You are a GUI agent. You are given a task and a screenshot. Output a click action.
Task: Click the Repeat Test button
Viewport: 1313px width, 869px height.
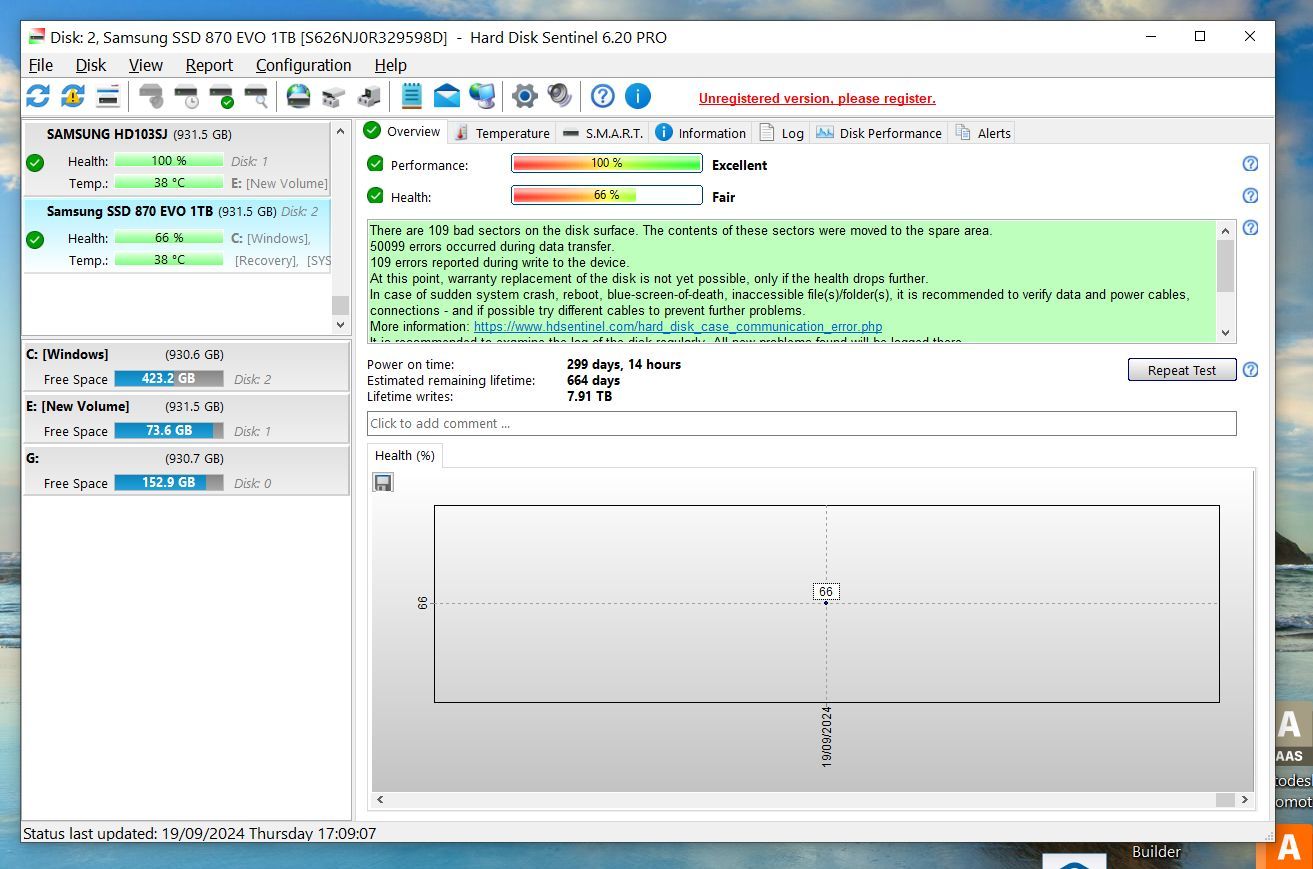(x=1182, y=370)
